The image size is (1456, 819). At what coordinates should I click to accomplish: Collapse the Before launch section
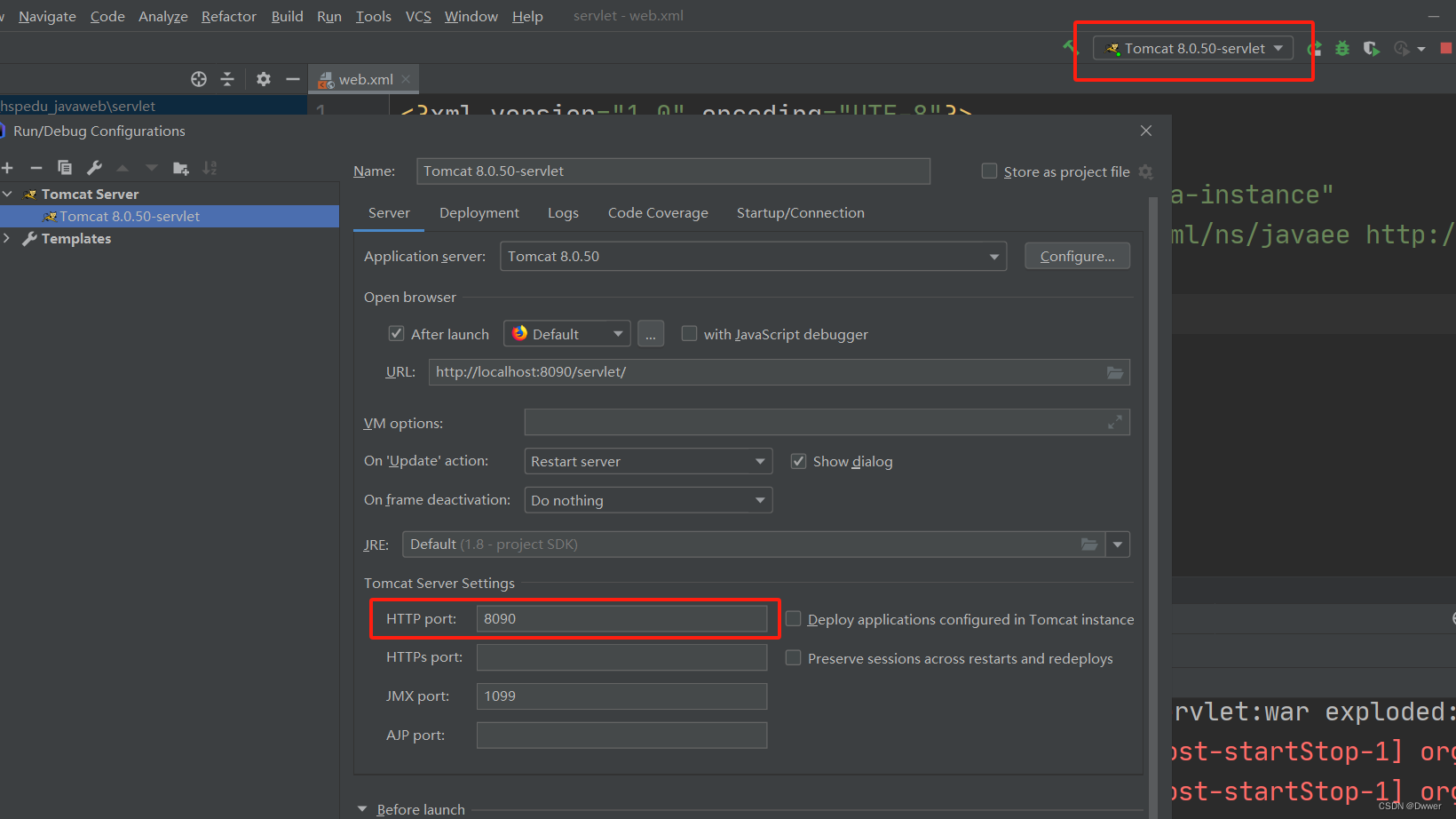[362, 809]
